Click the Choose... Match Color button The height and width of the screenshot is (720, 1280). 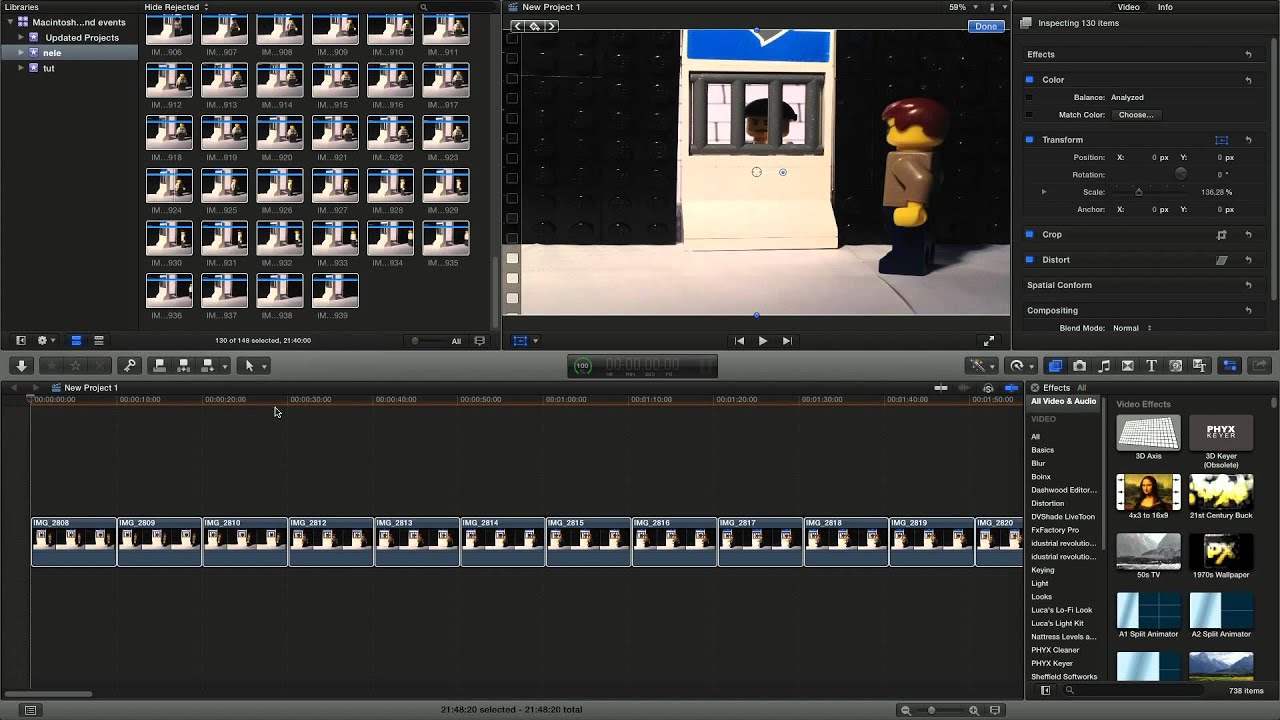tap(1136, 115)
